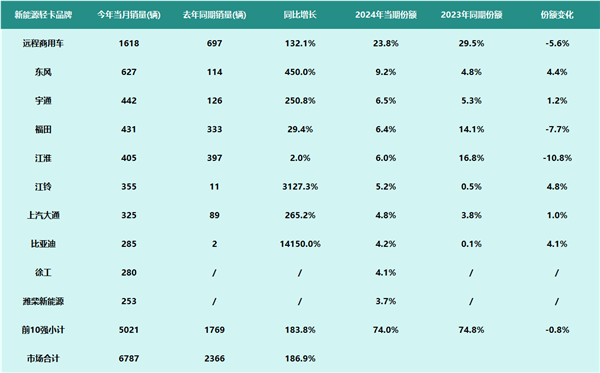The height and width of the screenshot is (373, 600).
Task: Click the 市场合计 row label
Action: (43, 358)
